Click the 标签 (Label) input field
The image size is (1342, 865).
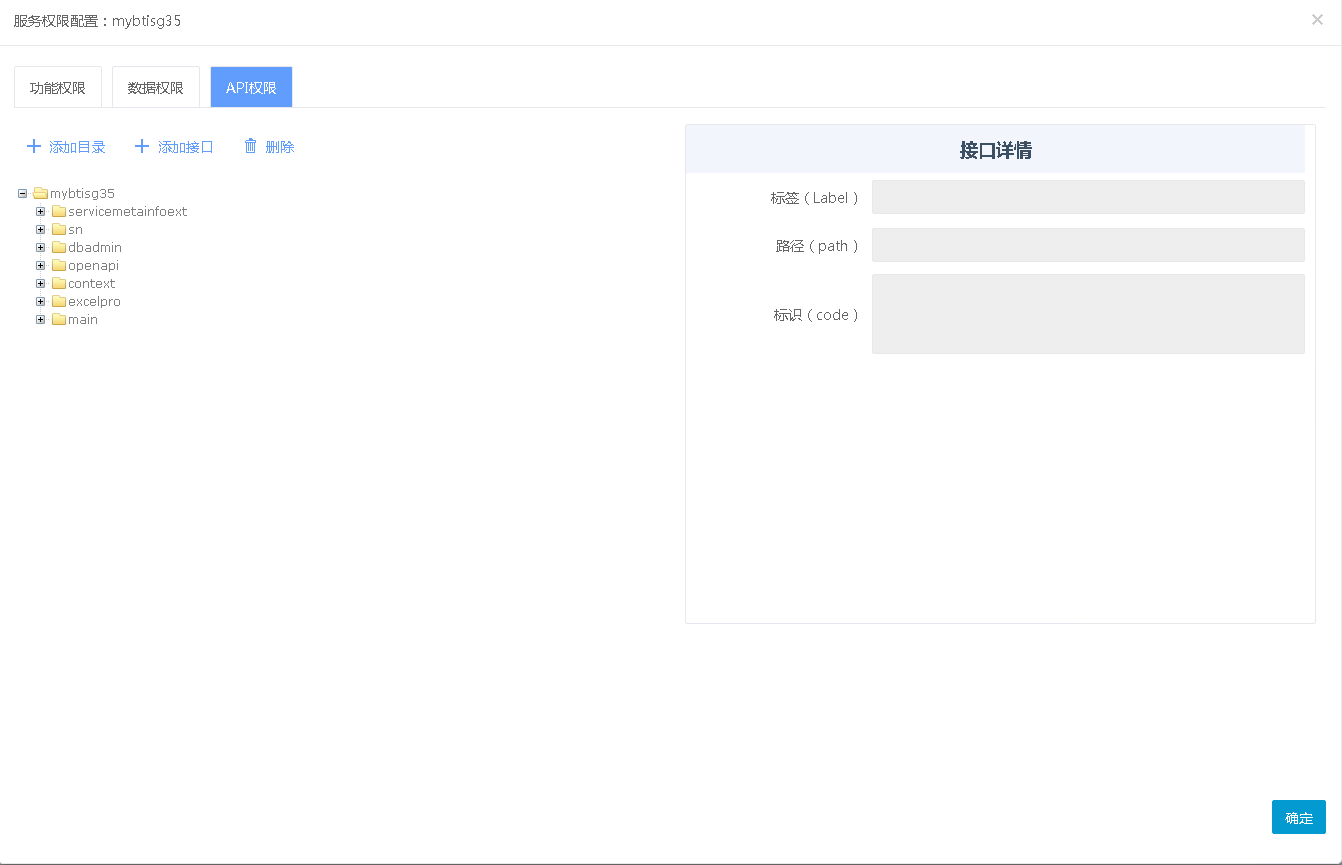pyautogui.click(x=1088, y=197)
